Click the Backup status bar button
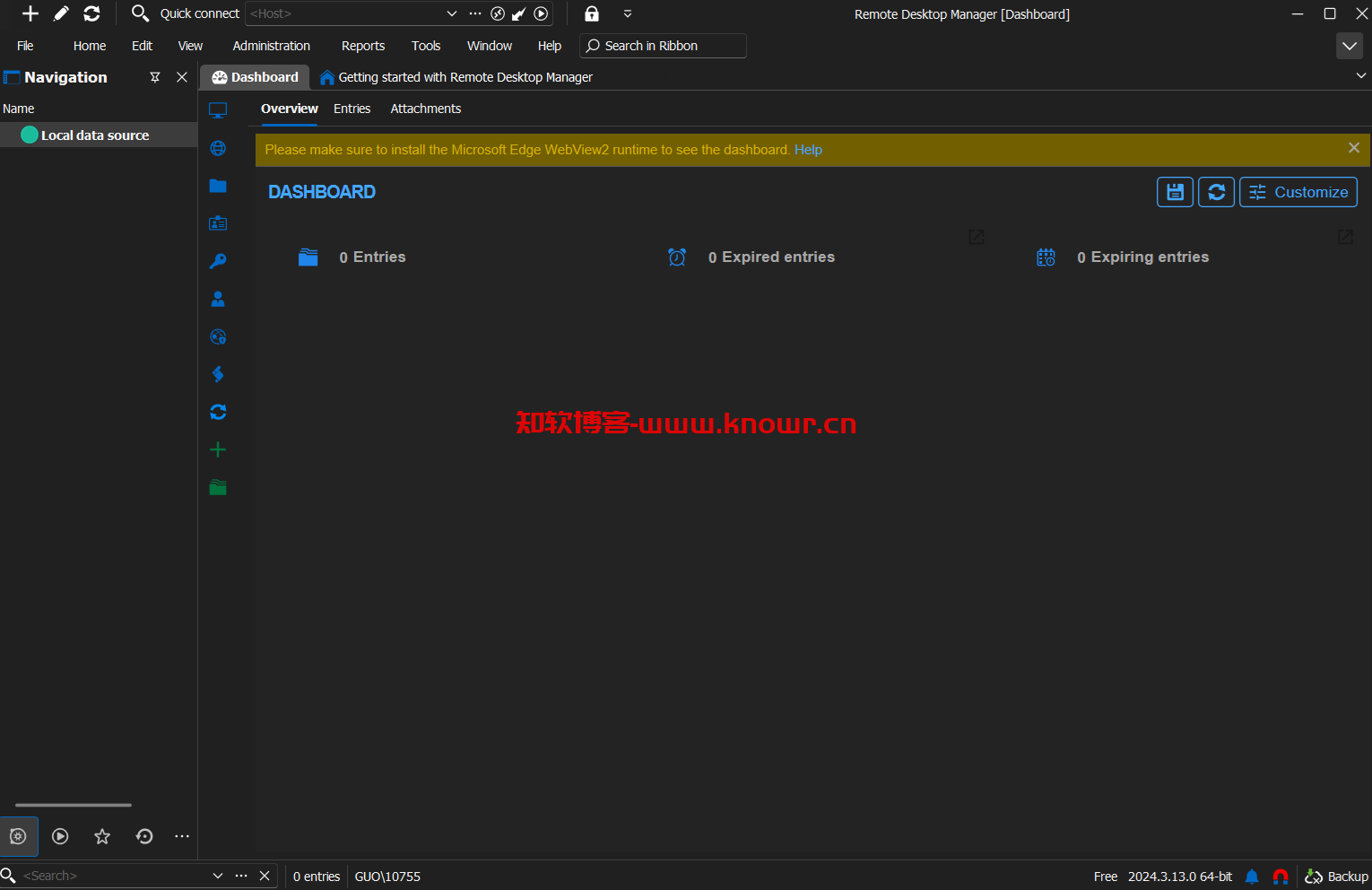The image size is (1372, 890). click(x=1336, y=877)
